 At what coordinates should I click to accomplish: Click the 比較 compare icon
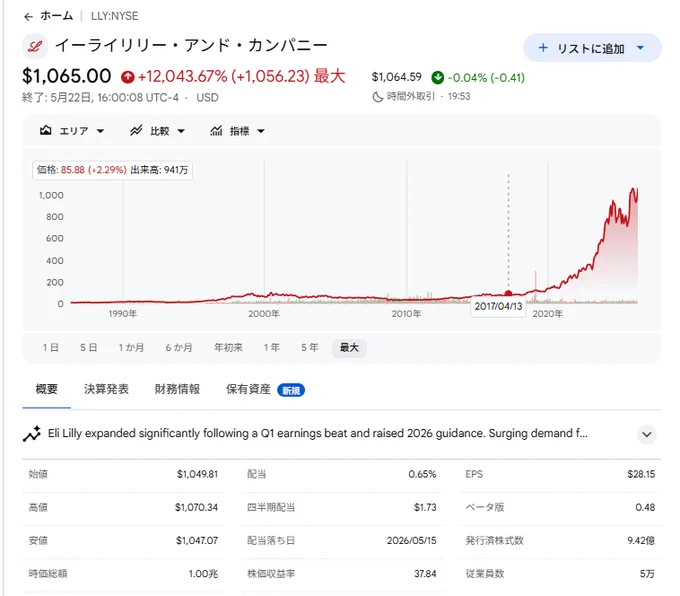[136, 131]
